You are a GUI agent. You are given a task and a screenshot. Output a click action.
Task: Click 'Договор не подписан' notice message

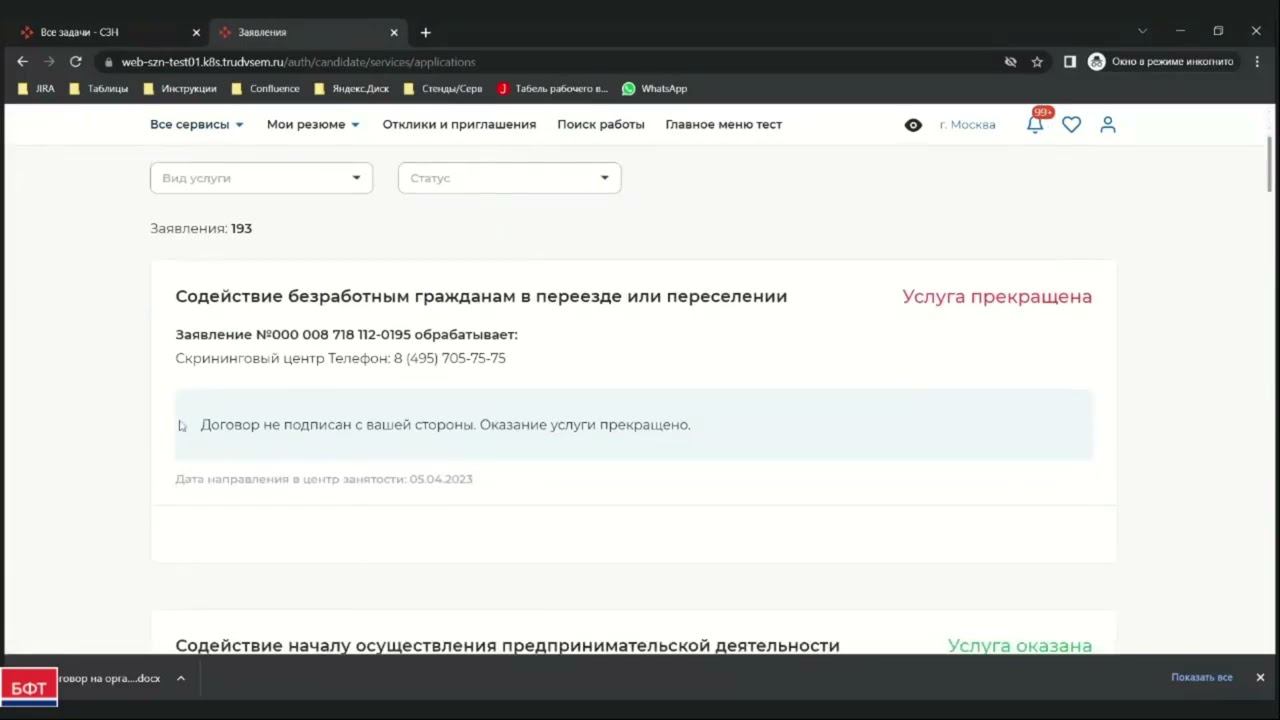(x=445, y=424)
